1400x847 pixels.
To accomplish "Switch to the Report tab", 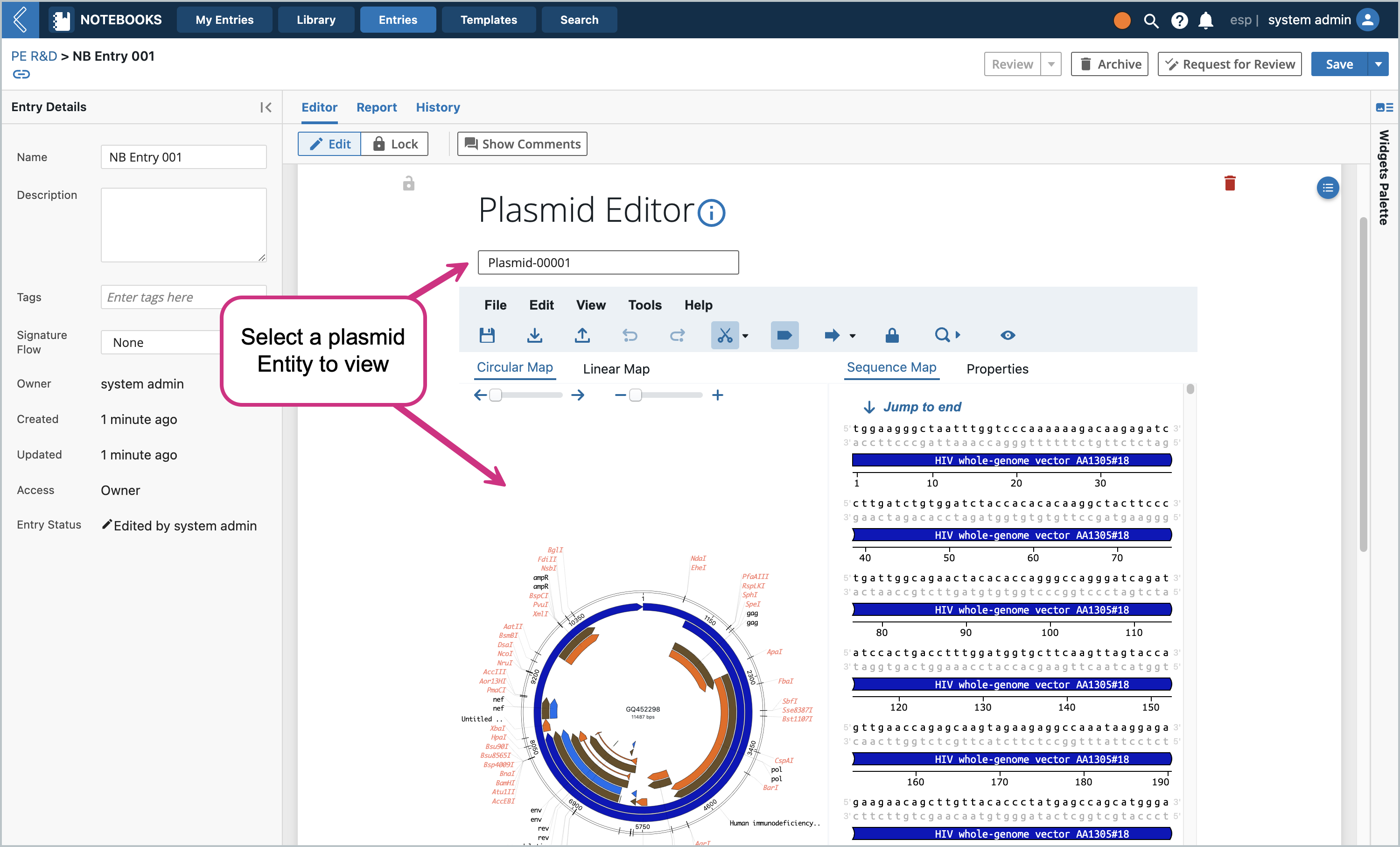I will click(x=376, y=107).
